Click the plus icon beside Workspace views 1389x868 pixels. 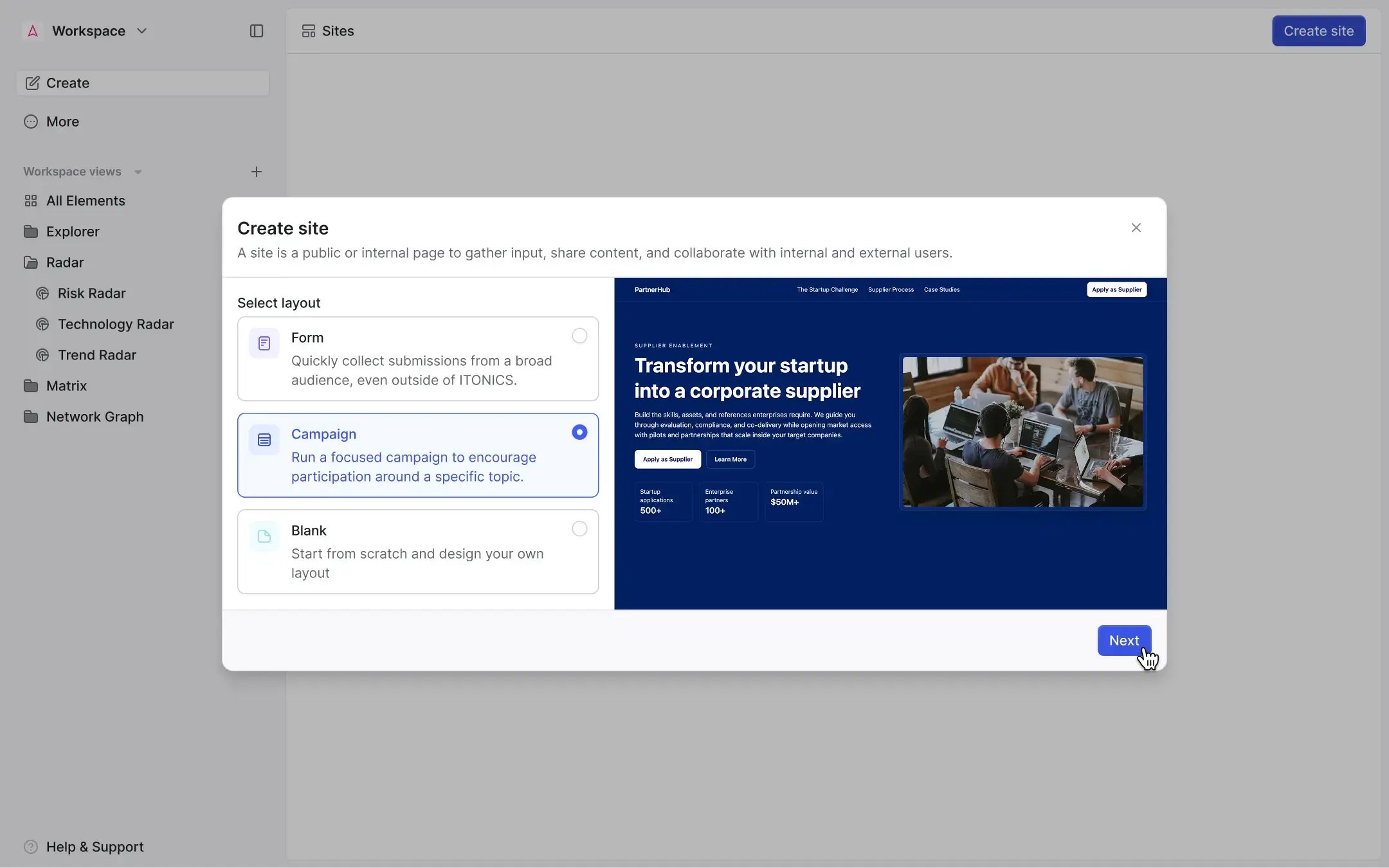[256, 172]
